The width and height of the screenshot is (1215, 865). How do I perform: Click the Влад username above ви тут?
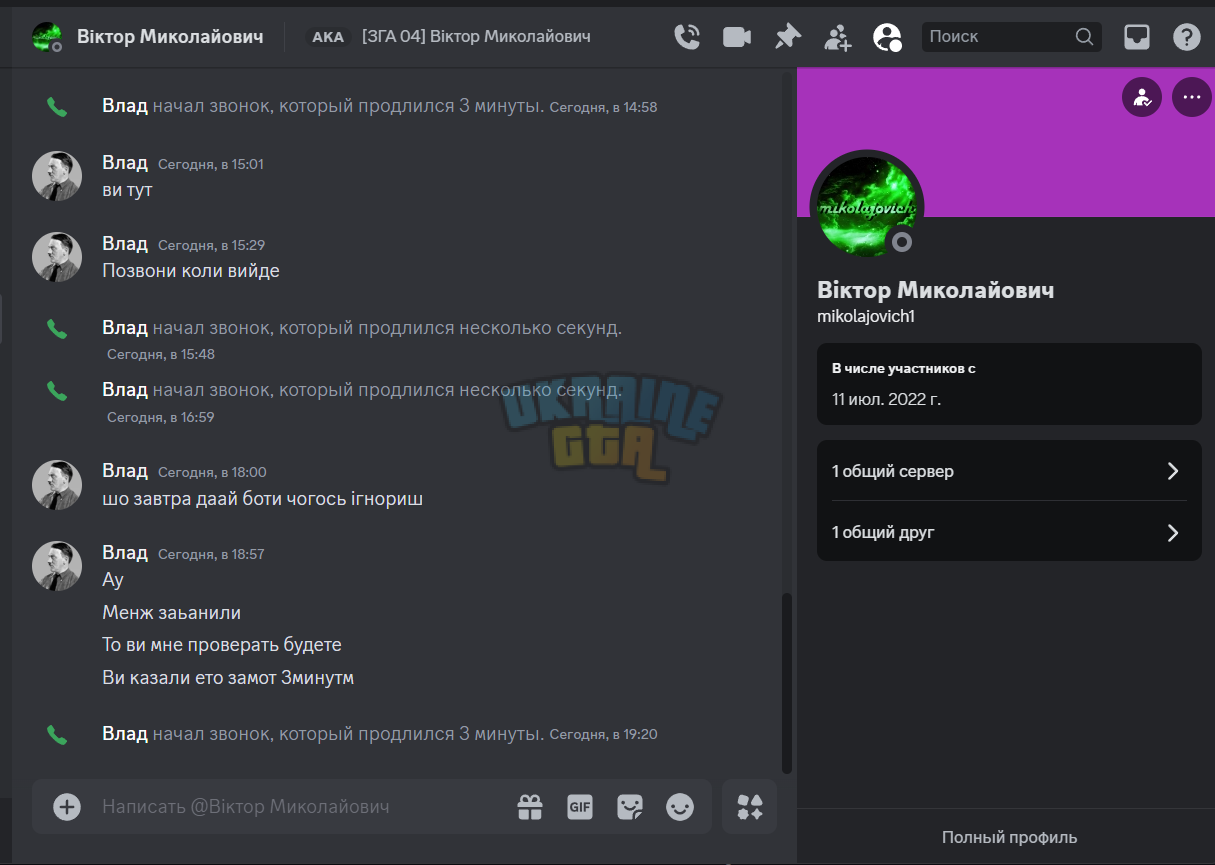pyautogui.click(x=125, y=163)
